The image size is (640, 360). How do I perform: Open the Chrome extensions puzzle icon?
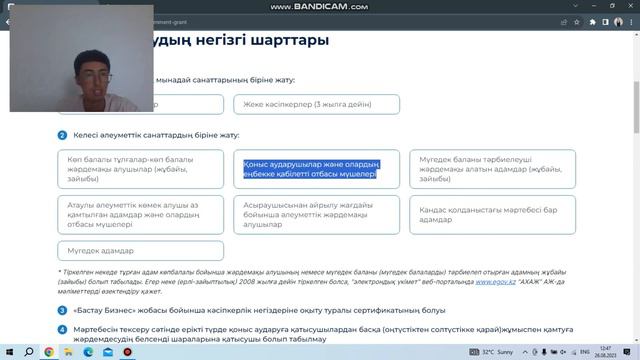pos(592,22)
